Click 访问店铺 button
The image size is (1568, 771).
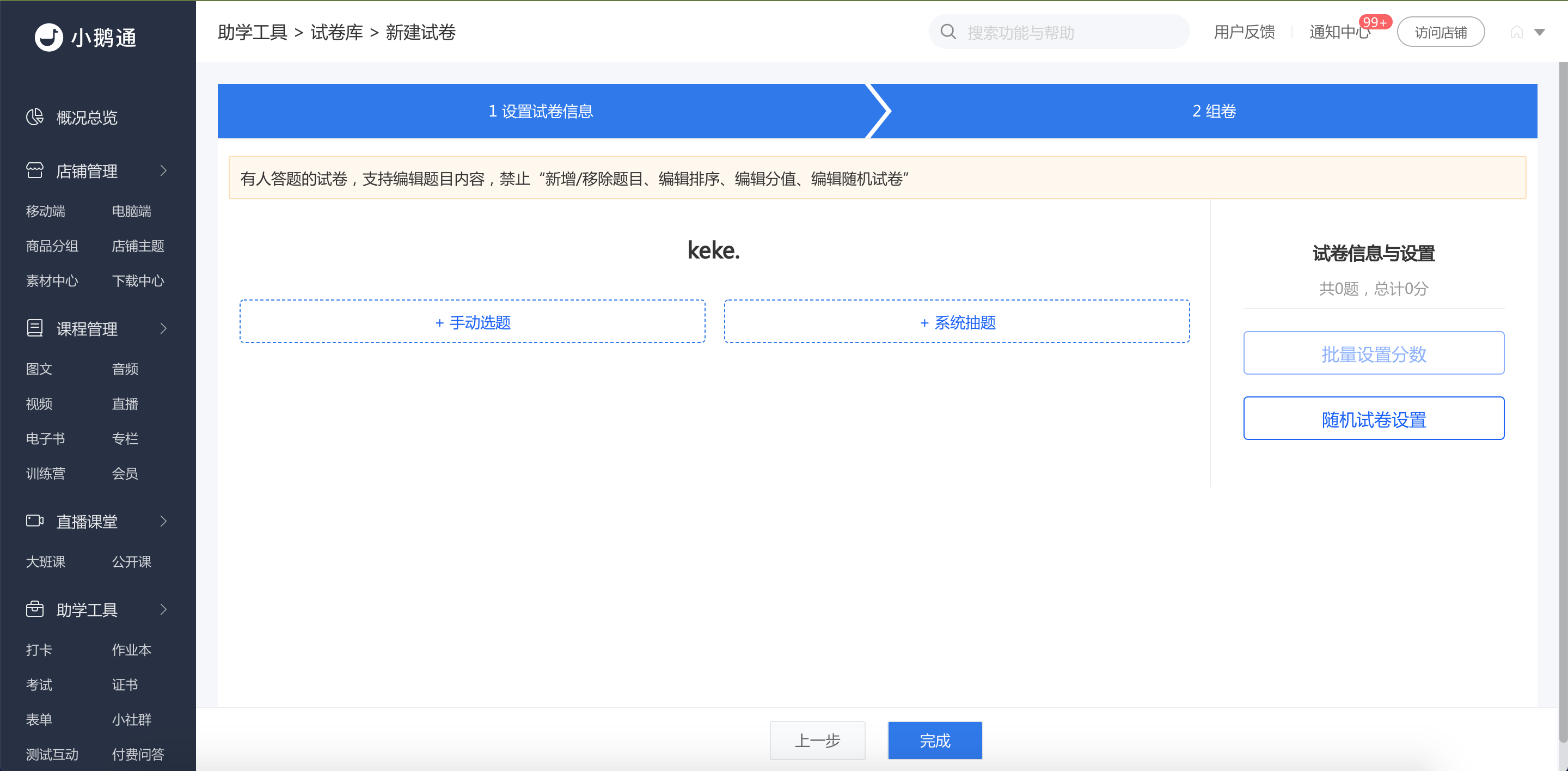[1441, 32]
